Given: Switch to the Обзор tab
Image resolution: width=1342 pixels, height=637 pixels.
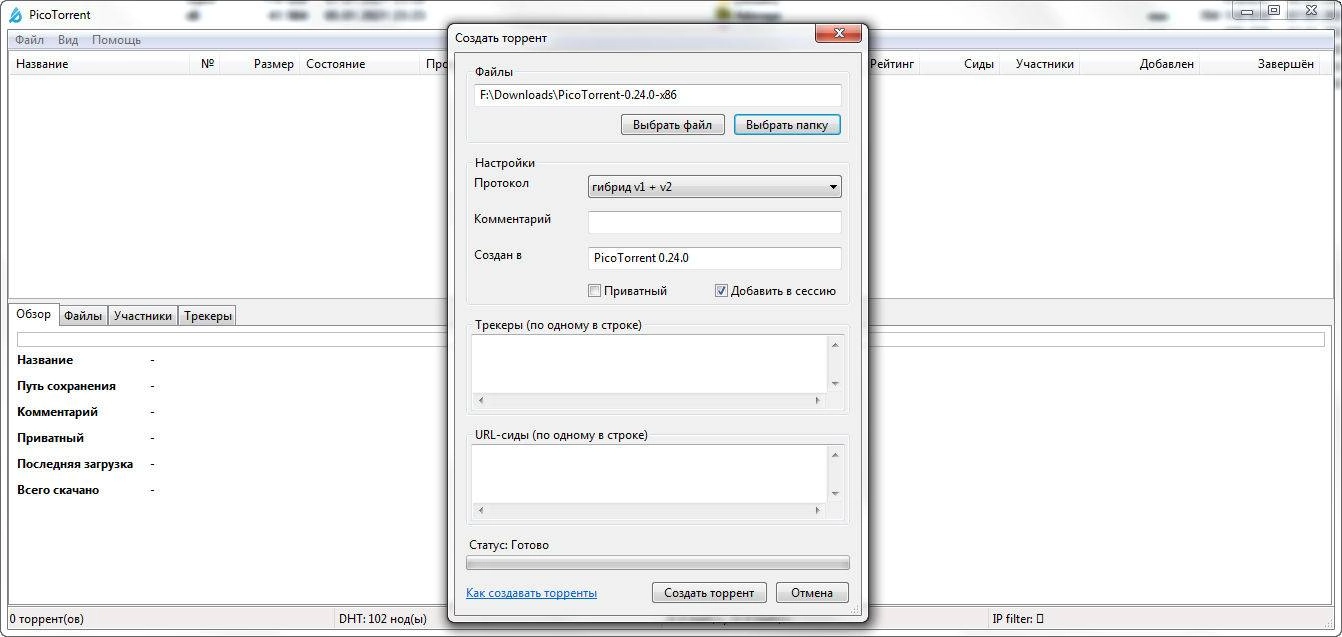Looking at the screenshot, I should click(x=33, y=314).
